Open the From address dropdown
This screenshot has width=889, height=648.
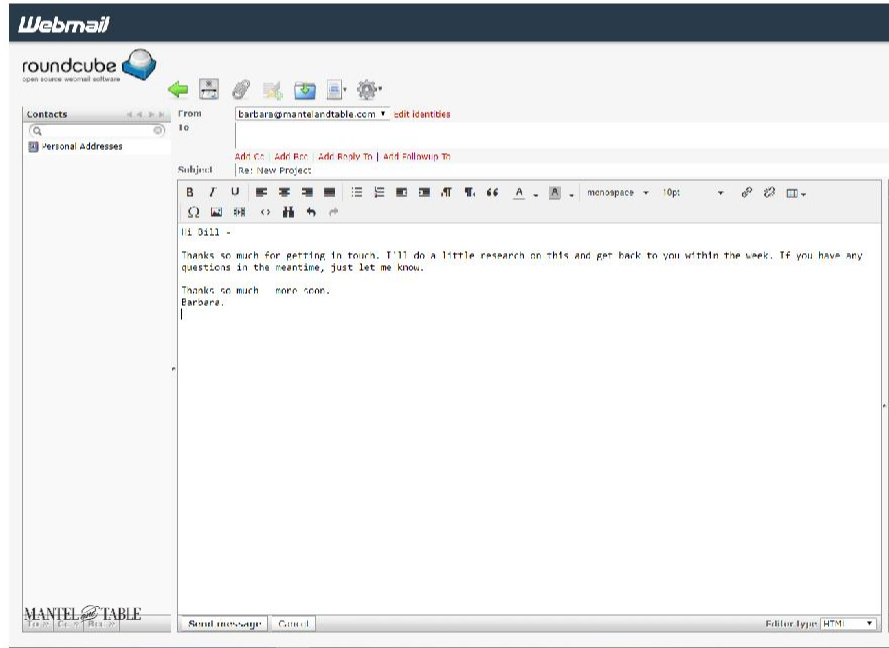[312, 114]
